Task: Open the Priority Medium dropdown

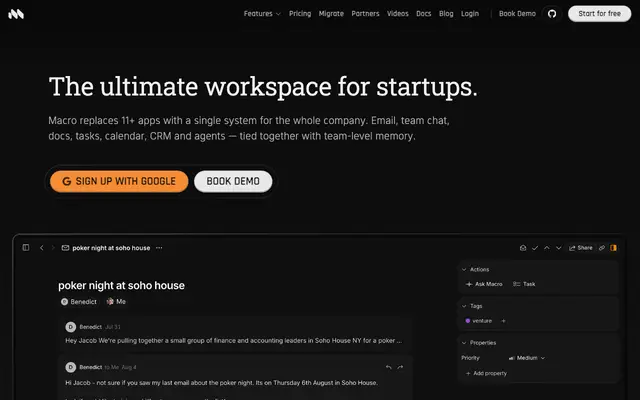Action: [x=527, y=358]
